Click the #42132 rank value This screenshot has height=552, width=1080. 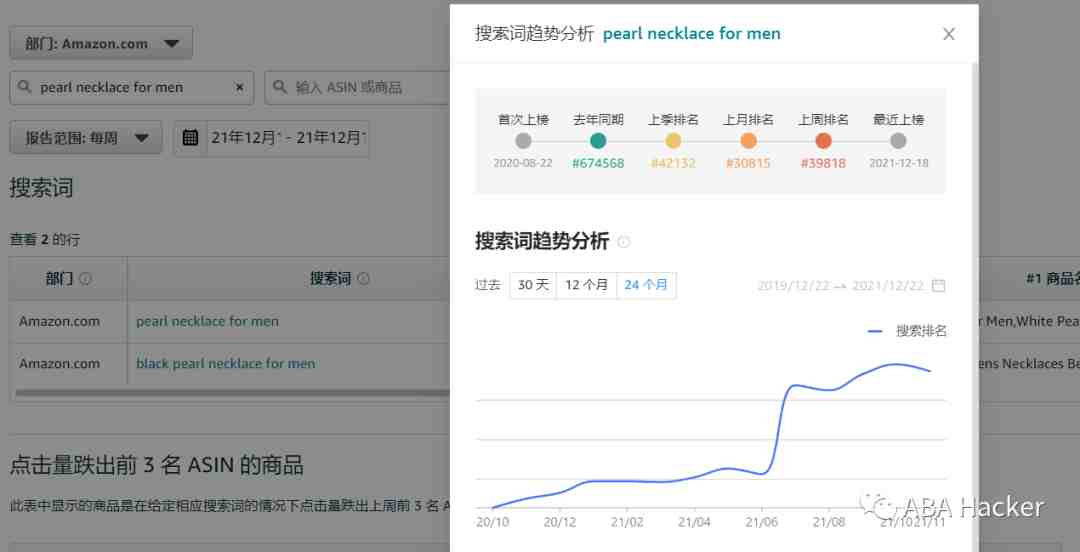point(674,163)
